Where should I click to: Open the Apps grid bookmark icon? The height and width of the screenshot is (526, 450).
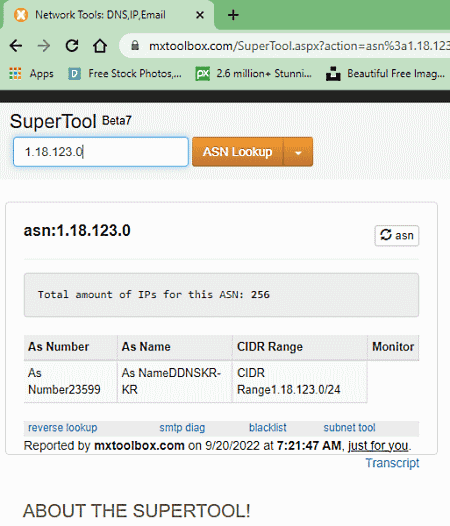15,73
